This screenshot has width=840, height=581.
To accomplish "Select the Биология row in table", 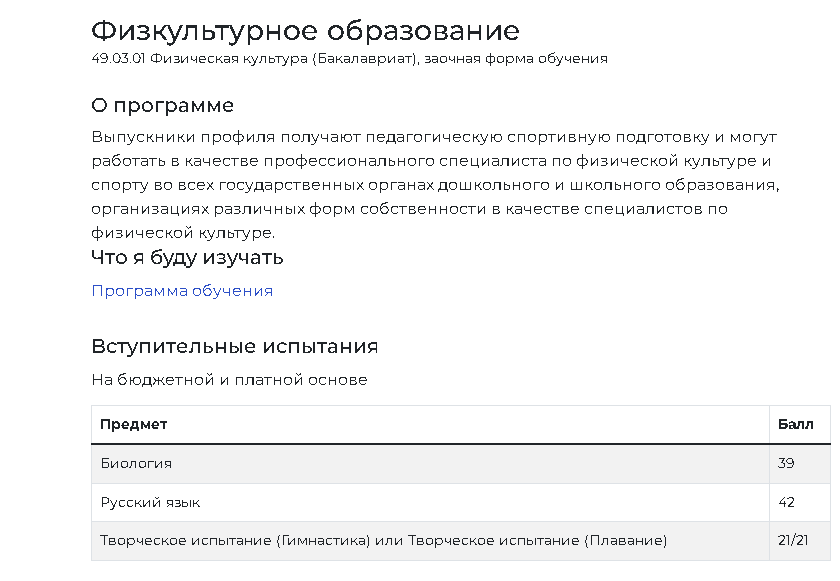I will pos(461,464).
